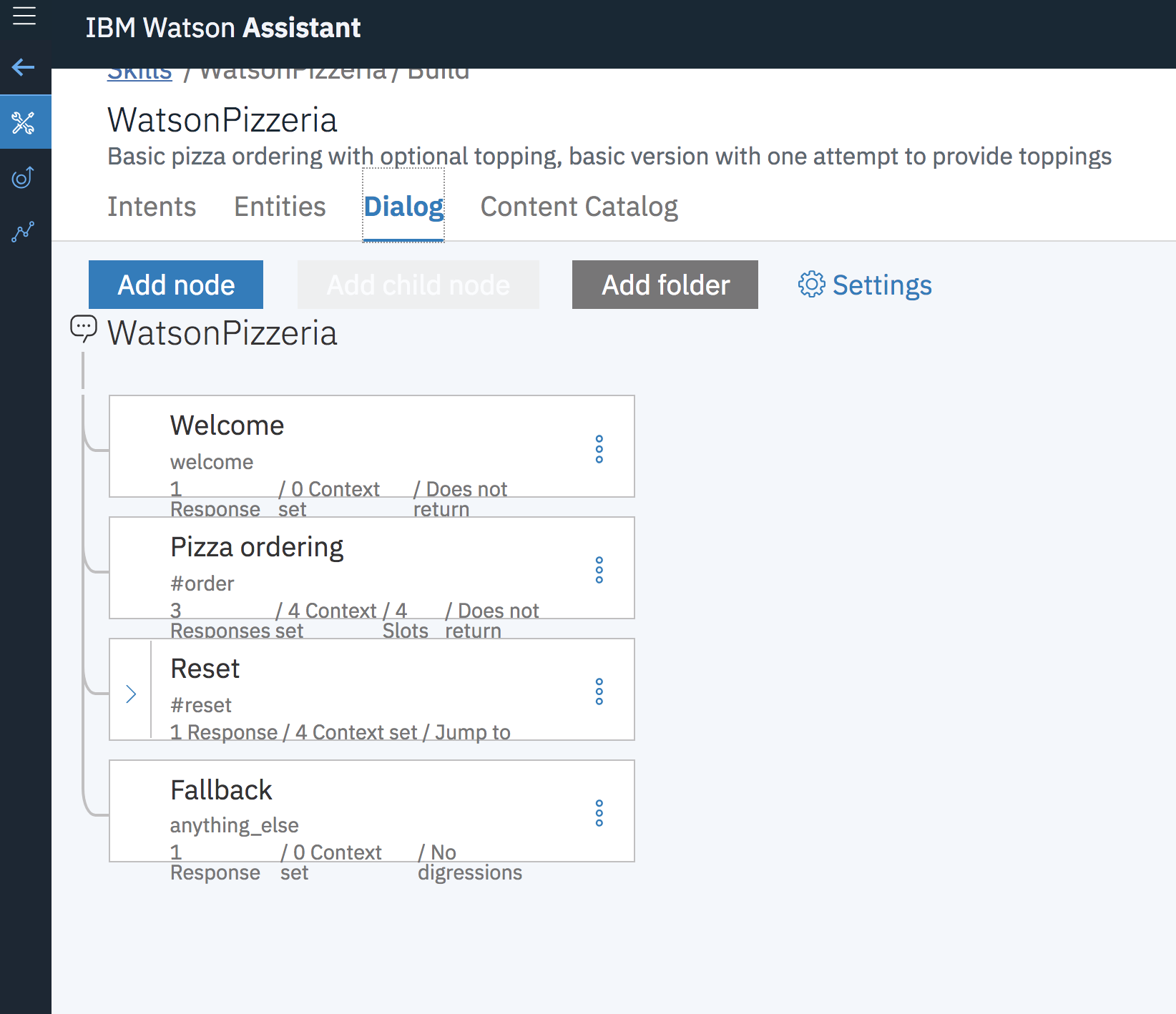This screenshot has height=1014, width=1176.
Task: Switch to the Intents tab
Action: click(x=152, y=207)
